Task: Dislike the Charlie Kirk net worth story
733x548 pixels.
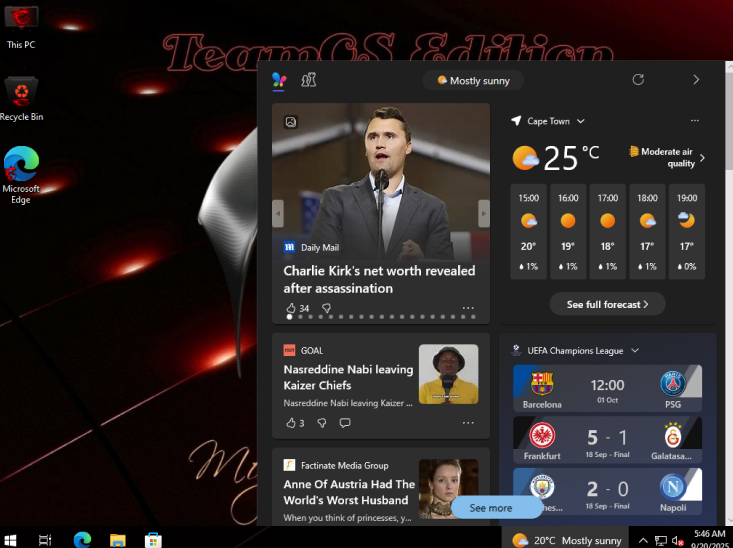Action: point(326,308)
